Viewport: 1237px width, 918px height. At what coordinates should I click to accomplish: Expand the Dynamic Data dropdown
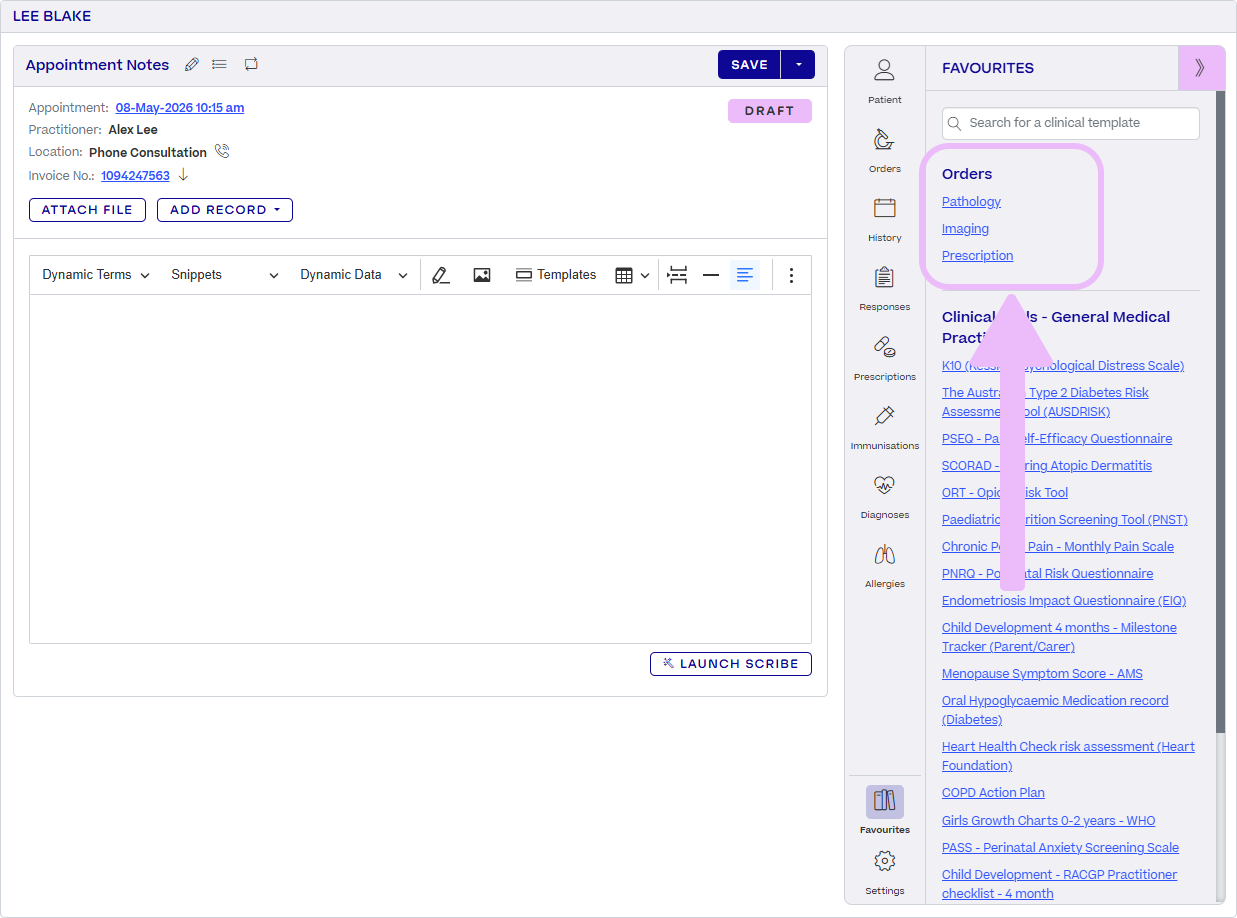tap(354, 275)
